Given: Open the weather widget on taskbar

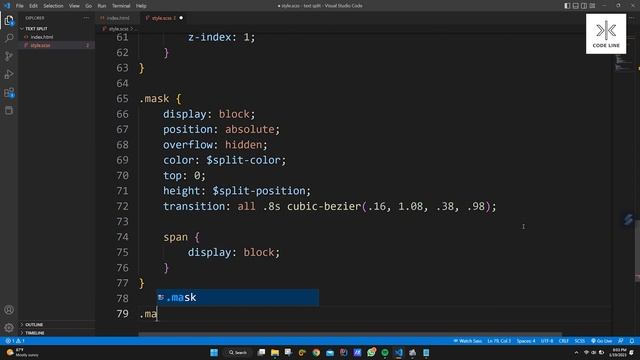Looking at the screenshot, I should pyautogui.click(x=22, y=353).
